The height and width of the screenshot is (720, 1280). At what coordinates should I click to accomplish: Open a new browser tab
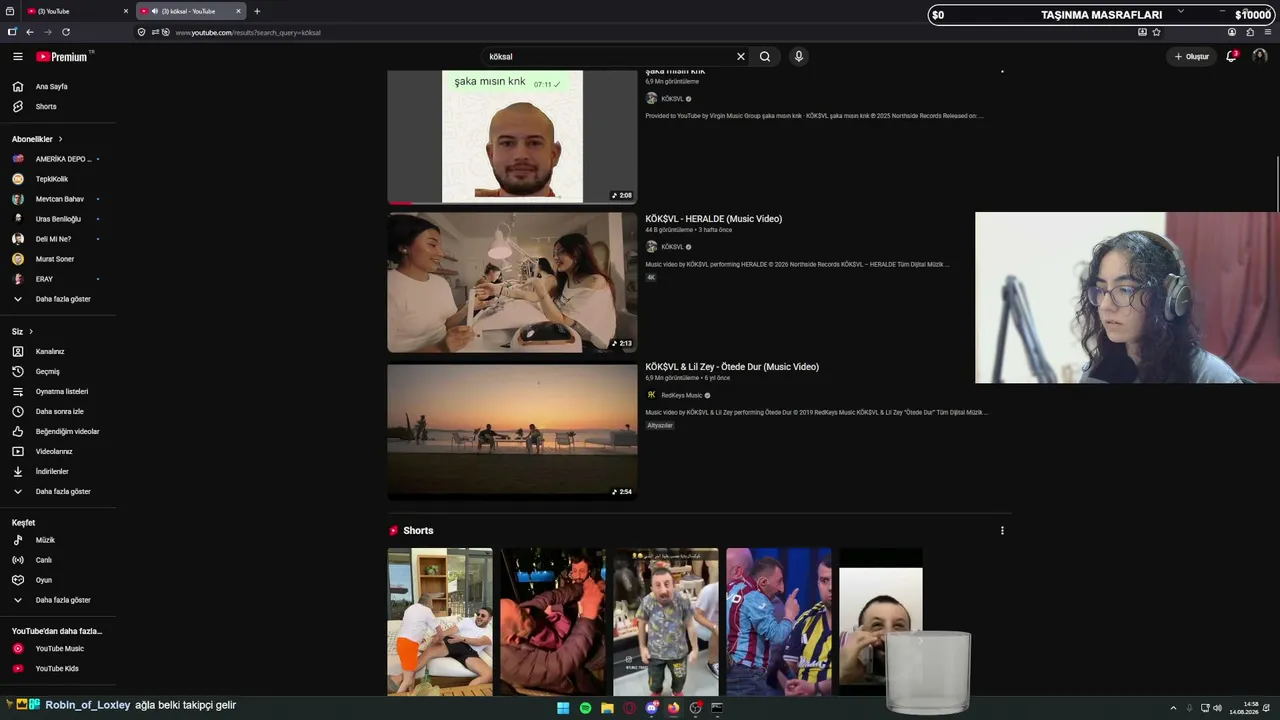[257, 11]
